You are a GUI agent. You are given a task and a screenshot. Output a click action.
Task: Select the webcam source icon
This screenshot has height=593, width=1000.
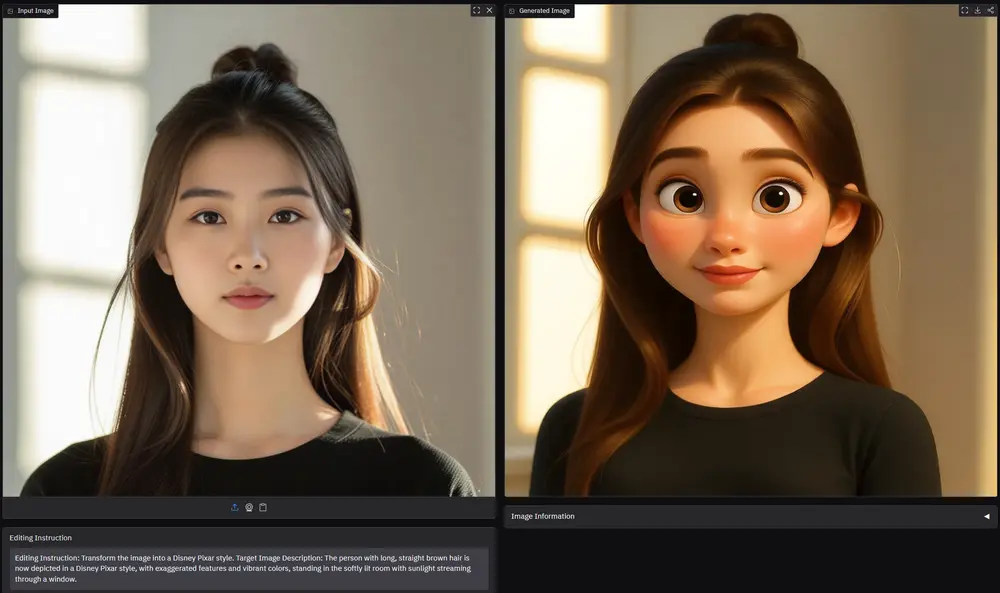pyautogui.click(x=249, y=508)
